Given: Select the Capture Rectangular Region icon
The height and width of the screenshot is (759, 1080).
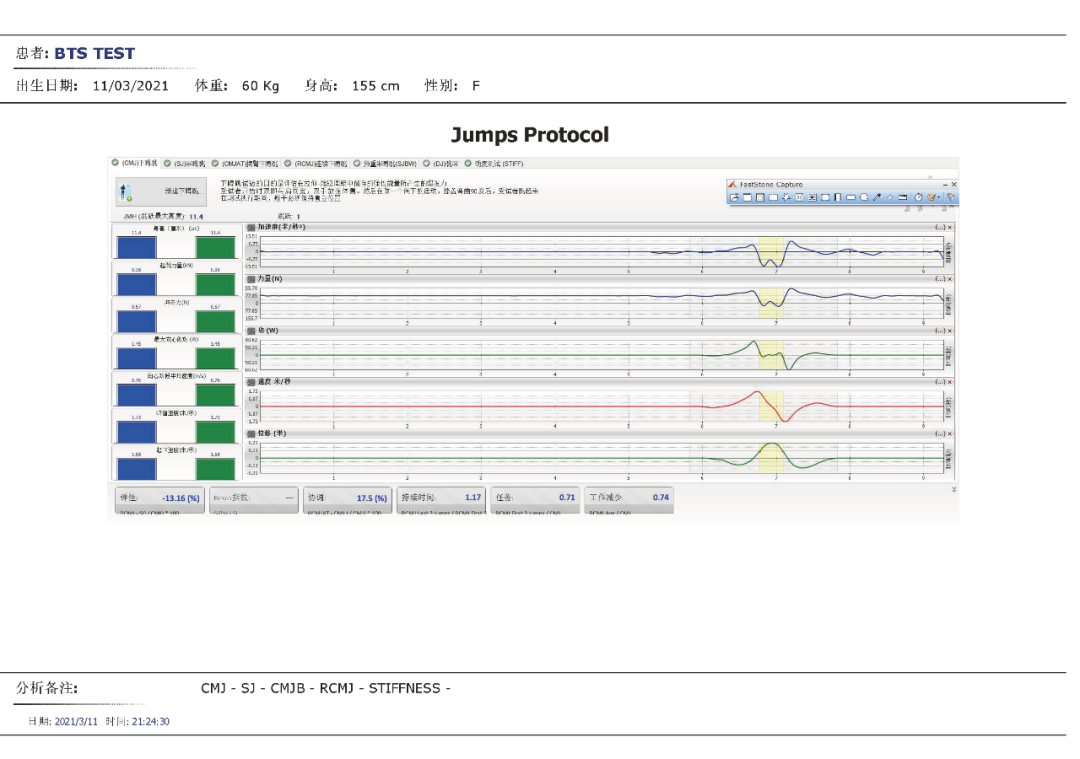Looking at the screenshot, I should (773, 197).
